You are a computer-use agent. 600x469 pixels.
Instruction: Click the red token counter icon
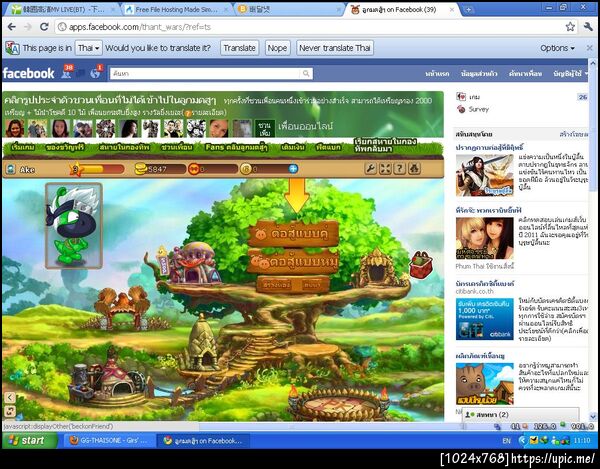point(194,169)
